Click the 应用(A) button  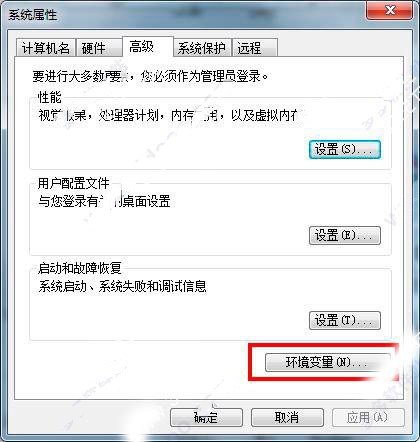click(x=368, y=417)
